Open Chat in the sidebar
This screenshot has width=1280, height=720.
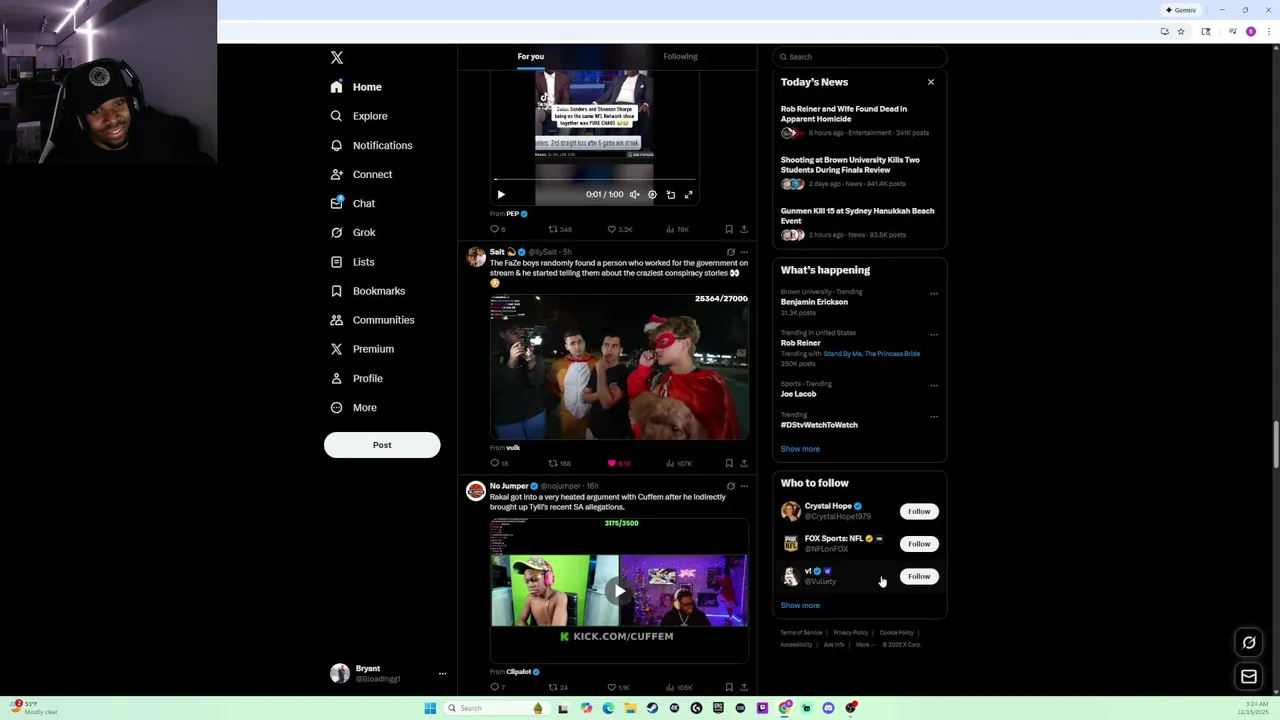353,203
